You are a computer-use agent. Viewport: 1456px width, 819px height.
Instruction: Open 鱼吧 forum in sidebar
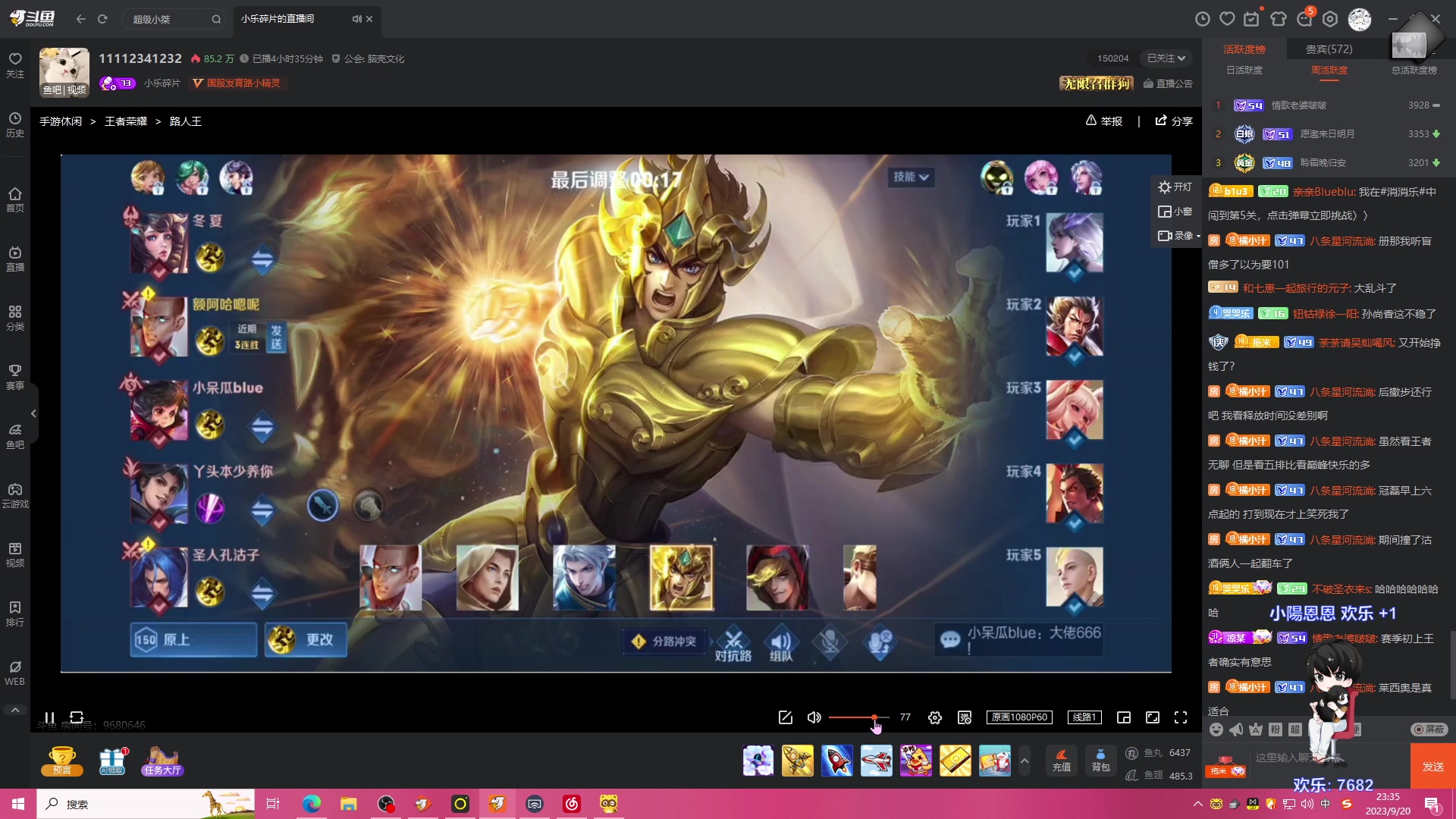[x=15, y=436]
